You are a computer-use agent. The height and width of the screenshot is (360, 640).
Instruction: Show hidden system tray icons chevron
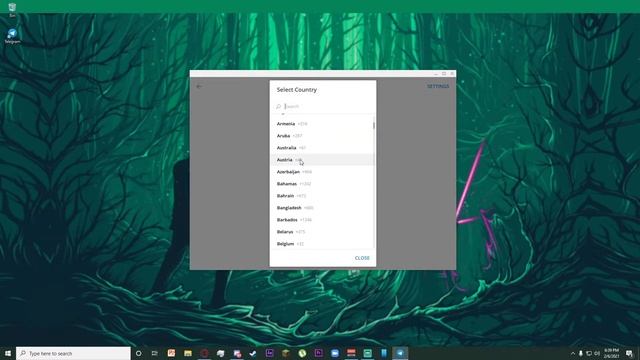573,353
